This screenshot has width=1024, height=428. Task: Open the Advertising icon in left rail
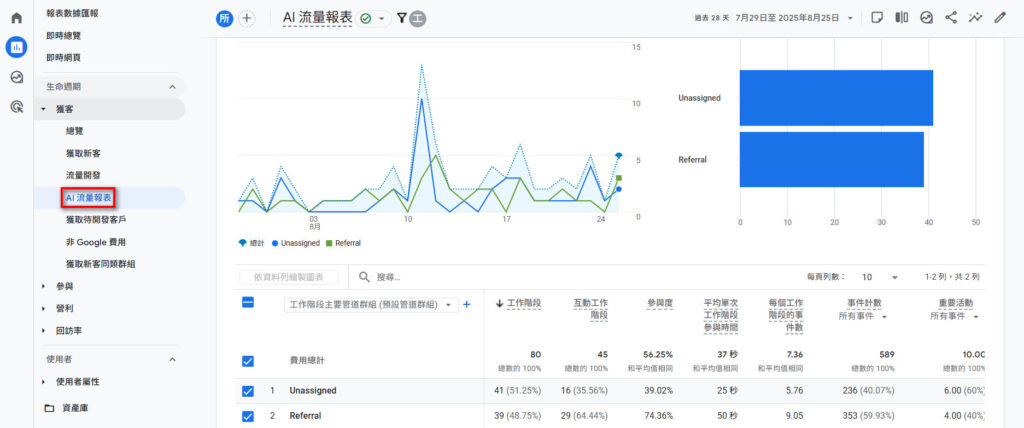tap(16, 106)
